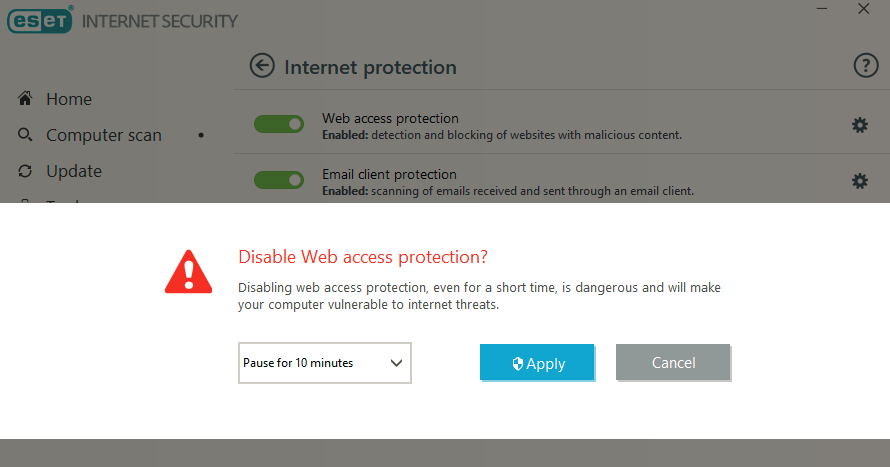Click the red warning triangle icon
This screenshot has height=467, width=890.
[x=188, y=270]
